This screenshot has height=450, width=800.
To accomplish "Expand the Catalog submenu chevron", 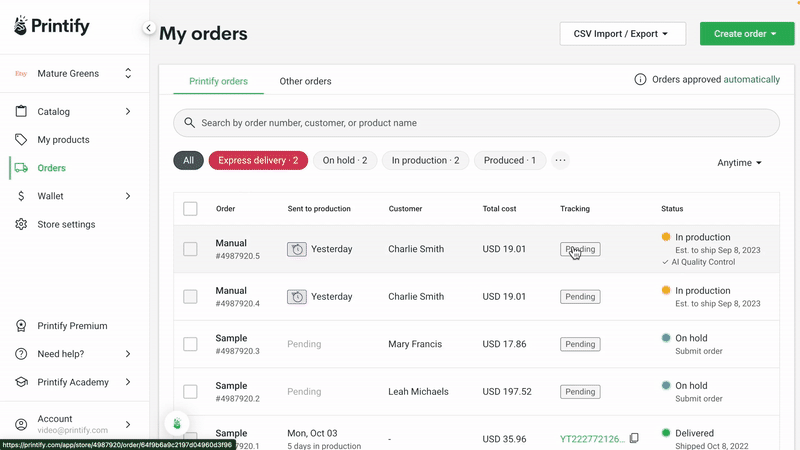I will [x=128, y=111].
